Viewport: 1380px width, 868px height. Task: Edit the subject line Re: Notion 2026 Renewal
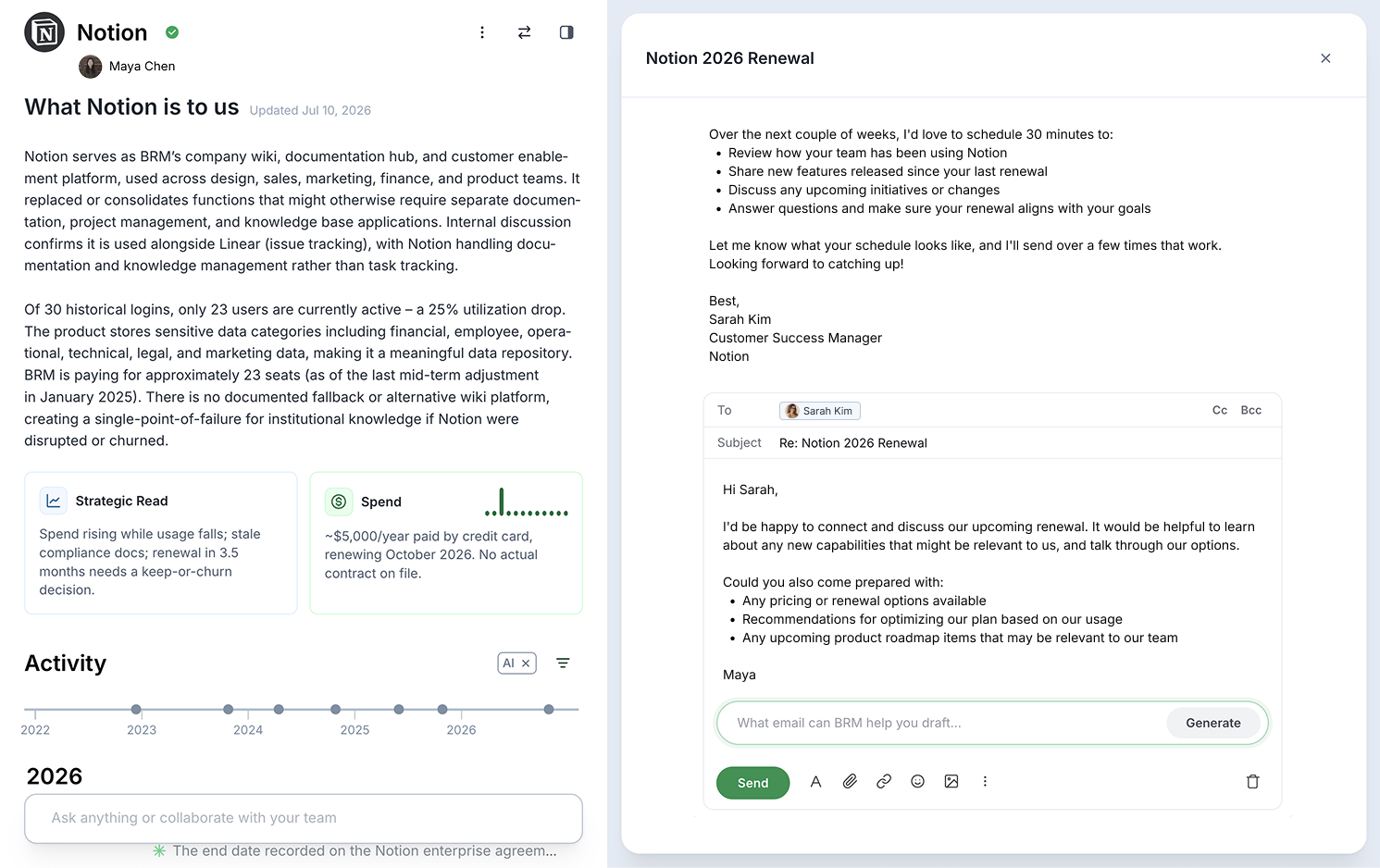[853, 443]
